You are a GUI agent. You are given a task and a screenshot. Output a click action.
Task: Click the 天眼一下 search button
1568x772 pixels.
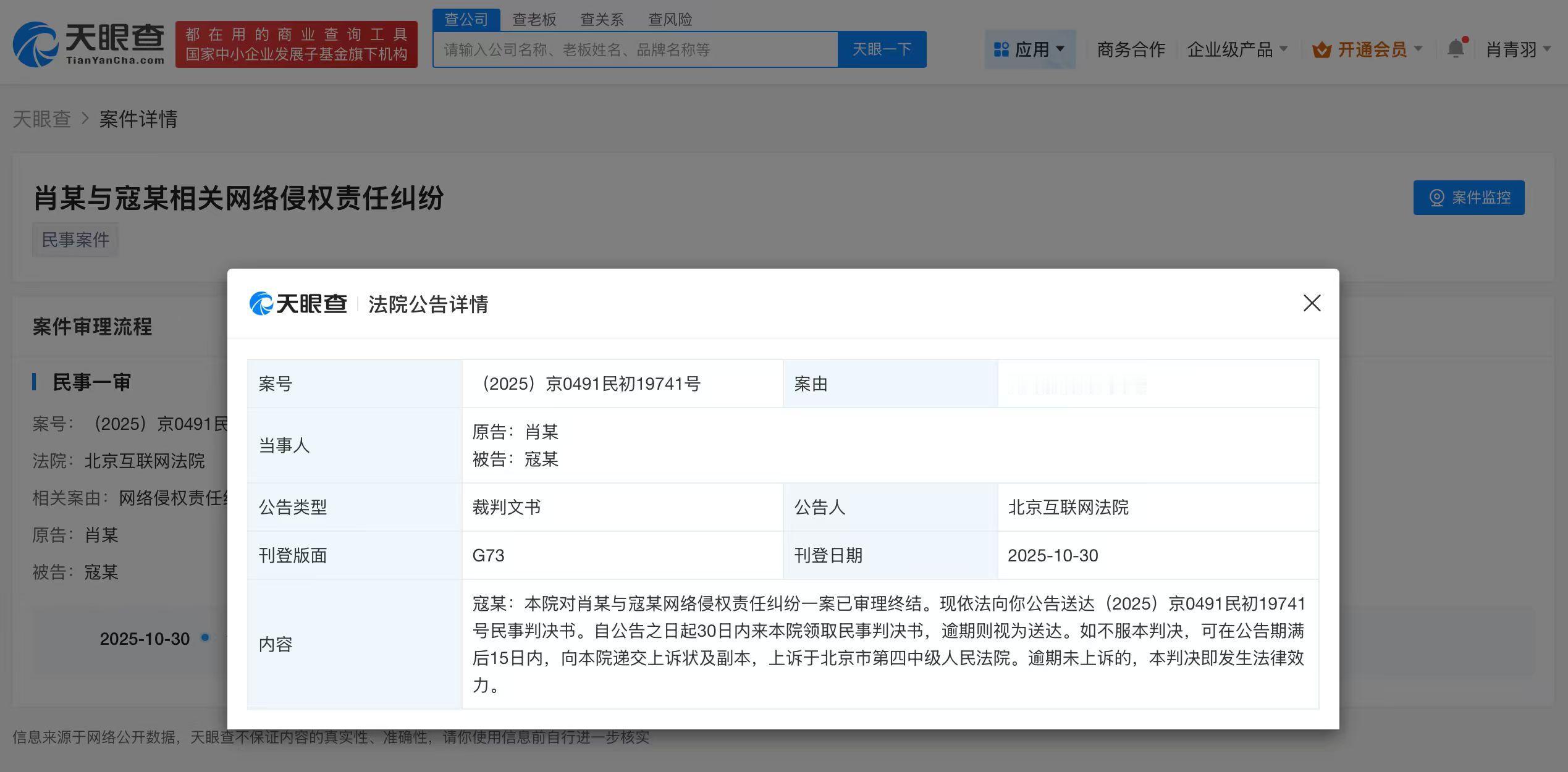(882, 49)
